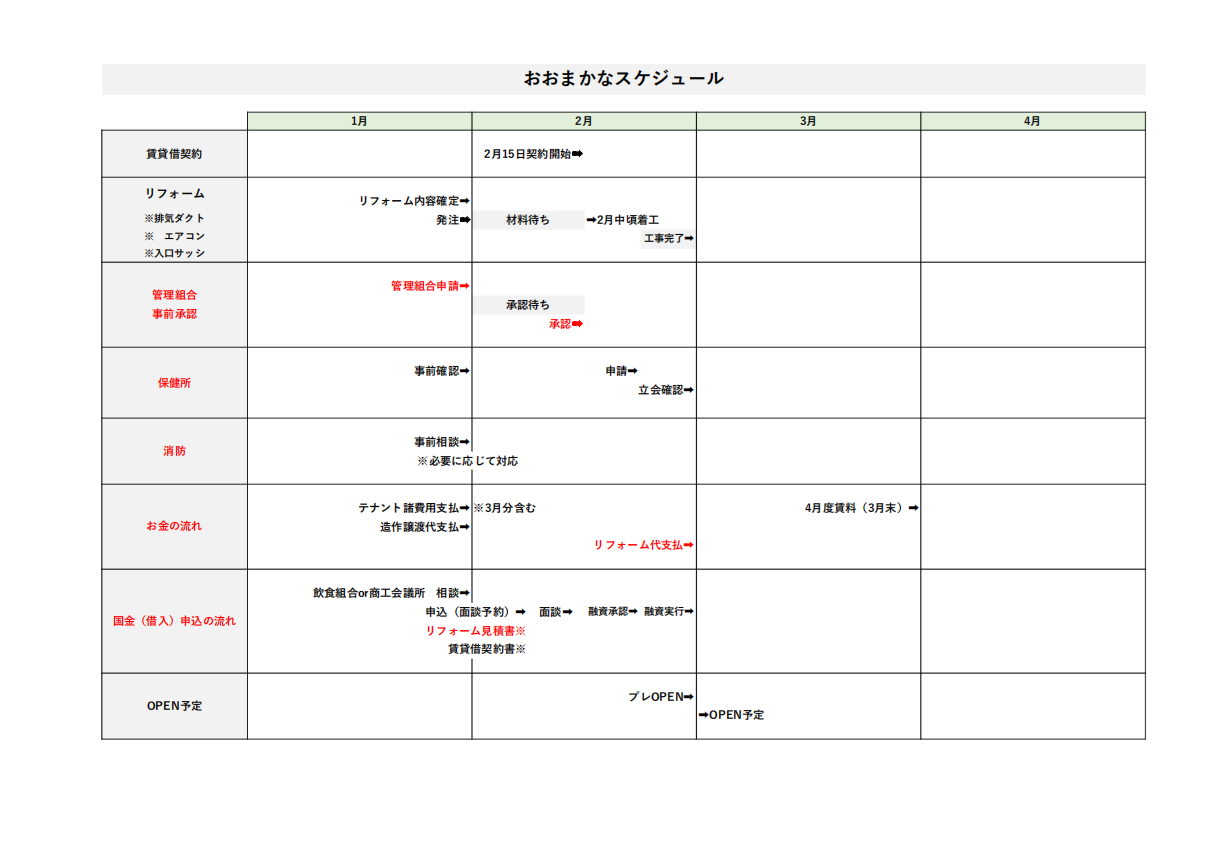Click the 管理組合 red label

pyautogui.click(x=174, y=296)
